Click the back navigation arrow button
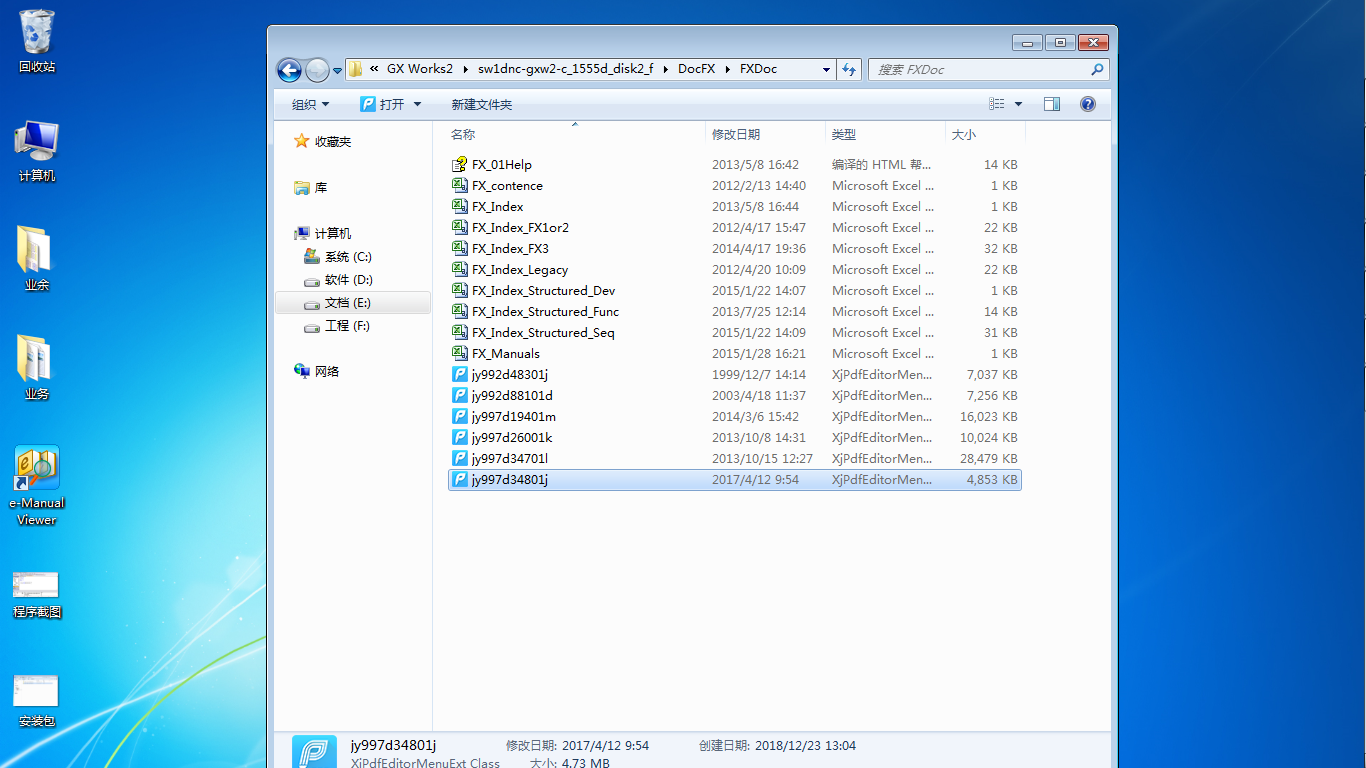The image size is (1366, 768). (289, 70)
